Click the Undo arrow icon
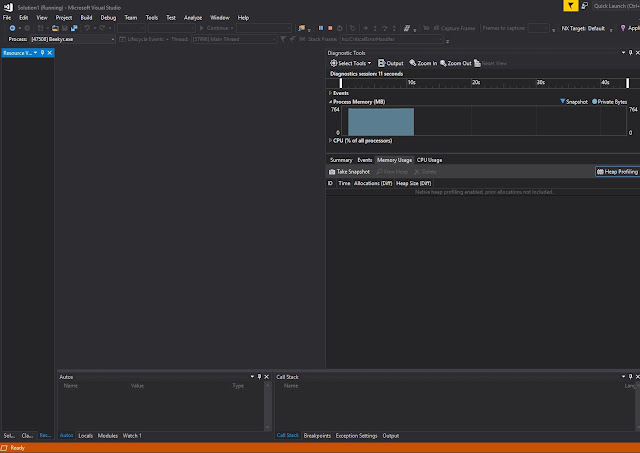This screenshot has height=453, width=640. click(x=87, y=28)
